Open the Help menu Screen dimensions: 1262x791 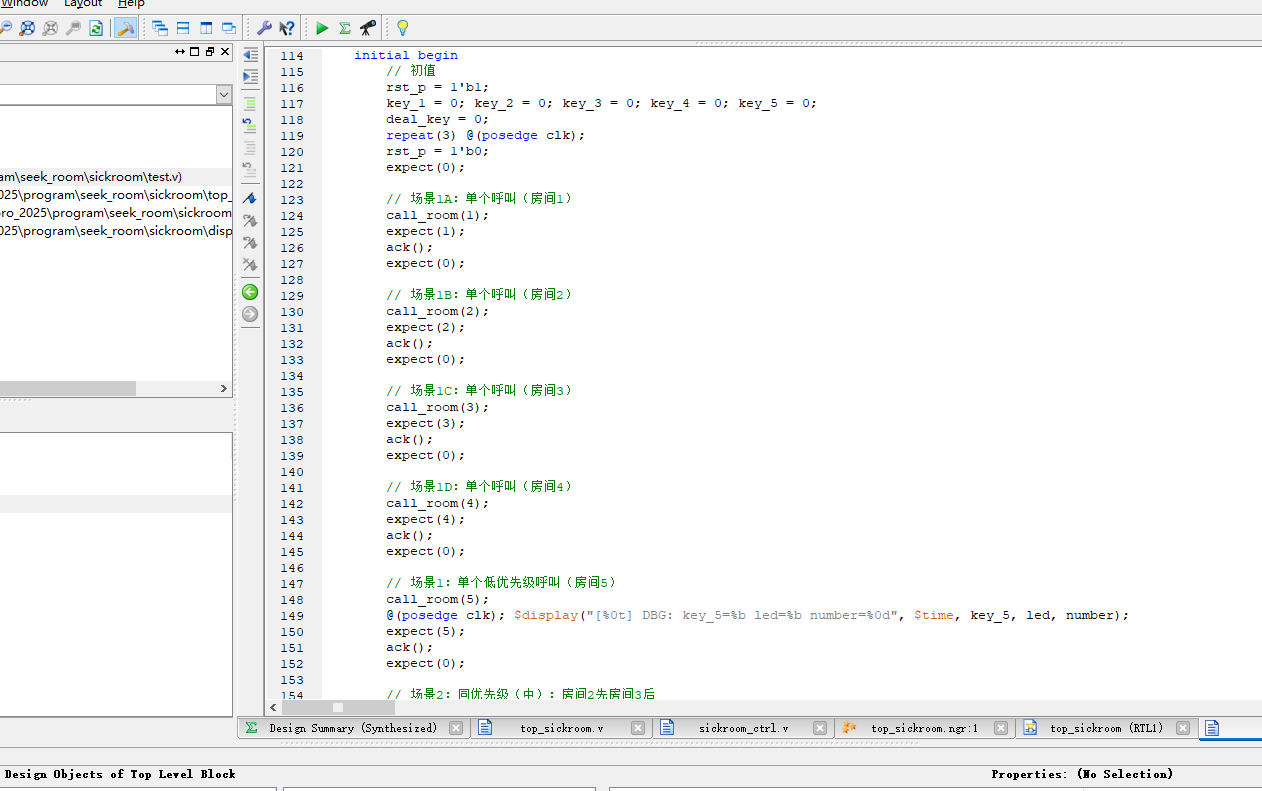131,4
